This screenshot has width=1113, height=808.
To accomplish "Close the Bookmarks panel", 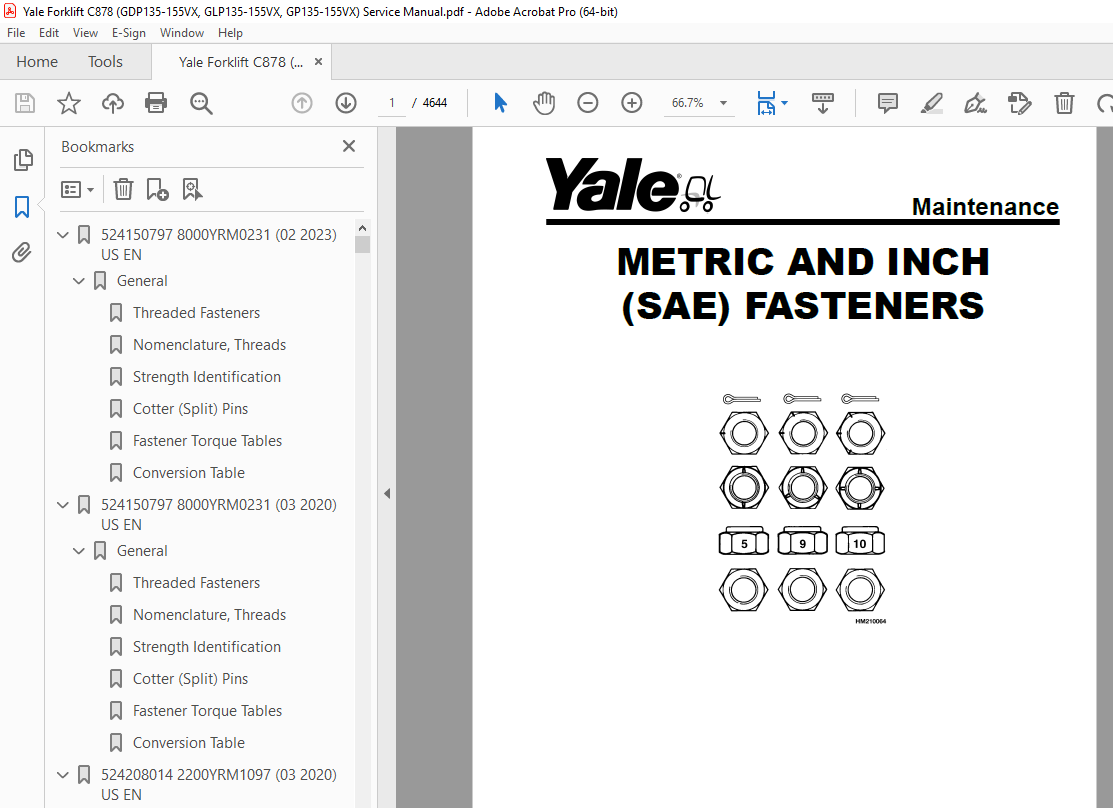I will [x=349, y=146].
